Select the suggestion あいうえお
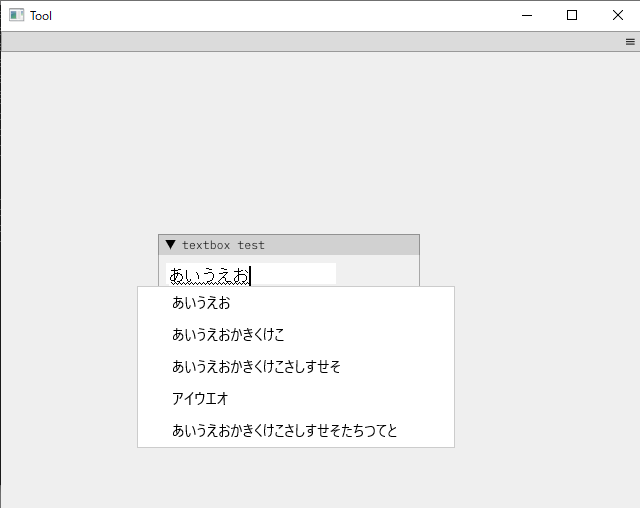Screen dimensions: 640x508 (296, 303)
